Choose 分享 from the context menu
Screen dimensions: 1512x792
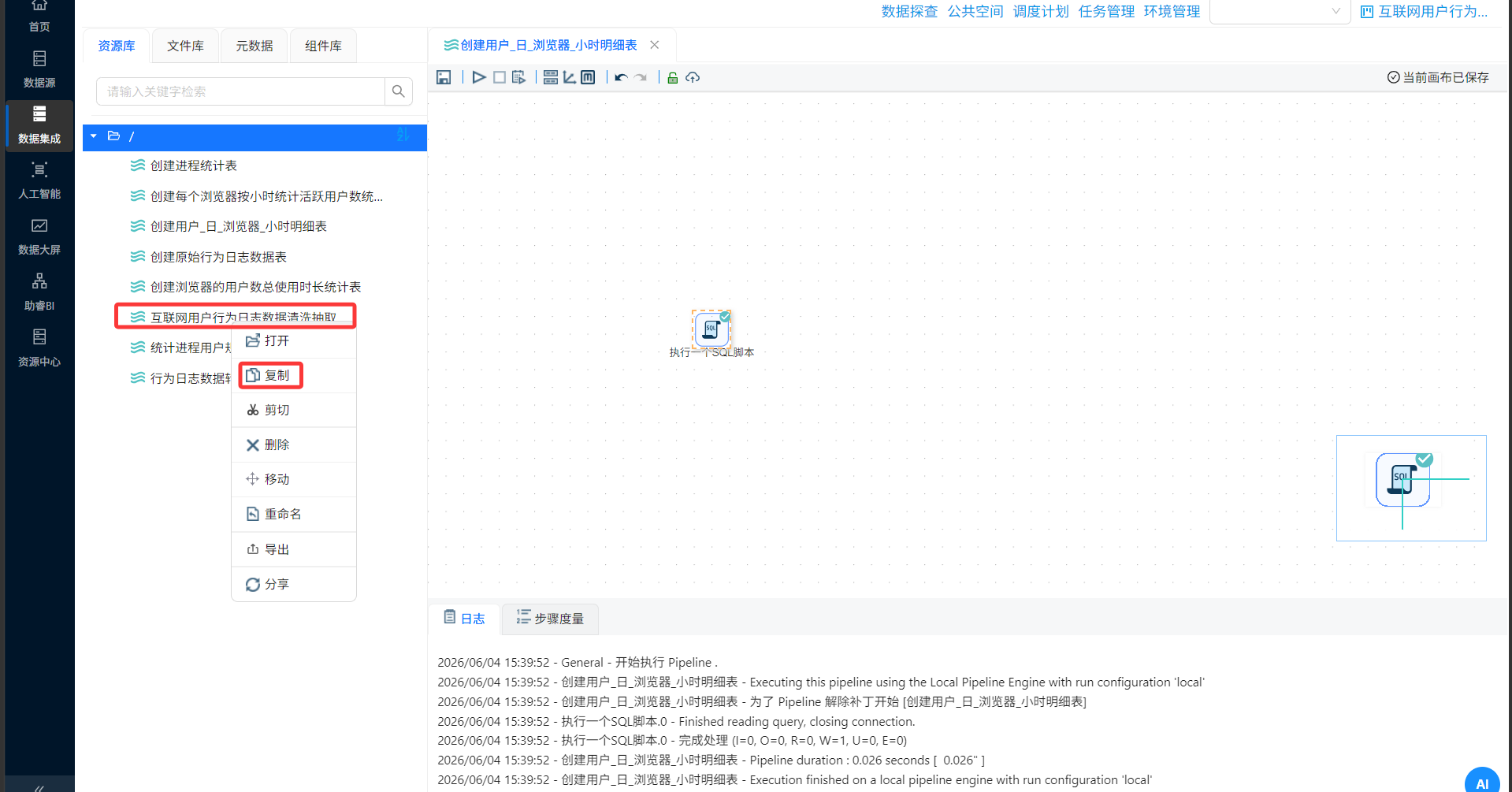point(294,584)
